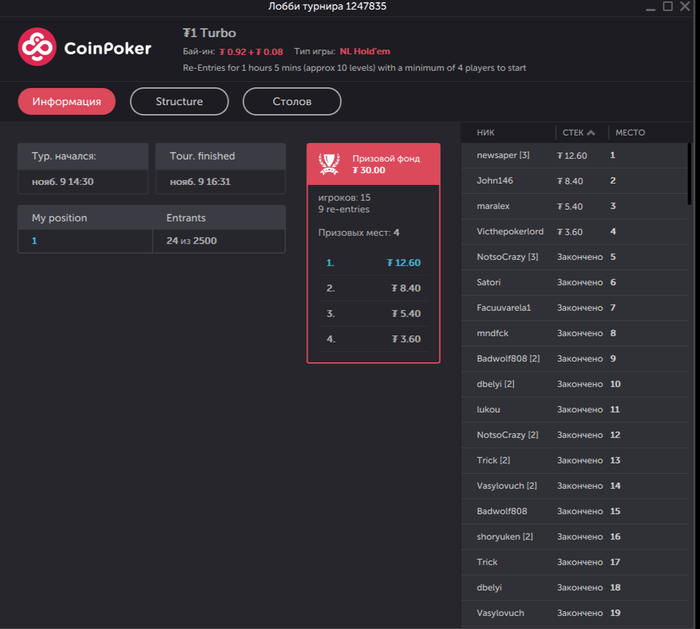
Task: Click the Re-Entries for 1 hours description
Action: pyautogui.click(x=354, y=68)
